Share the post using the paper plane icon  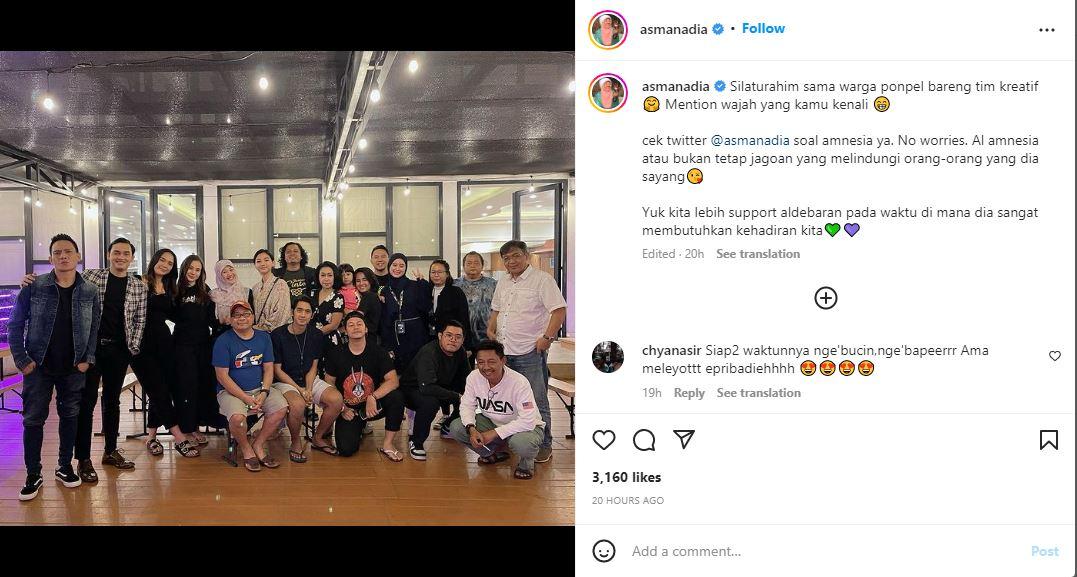click(684, 440)
